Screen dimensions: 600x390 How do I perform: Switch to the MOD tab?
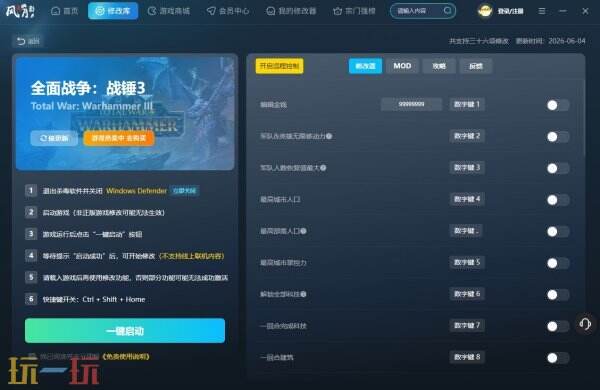[402, 66]
